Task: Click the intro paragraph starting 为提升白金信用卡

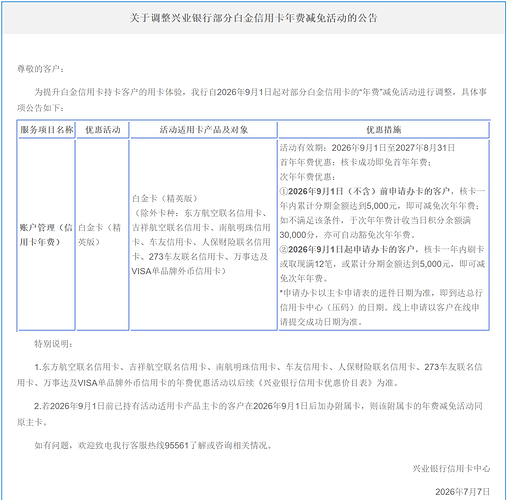Action: tap(252, 100)
